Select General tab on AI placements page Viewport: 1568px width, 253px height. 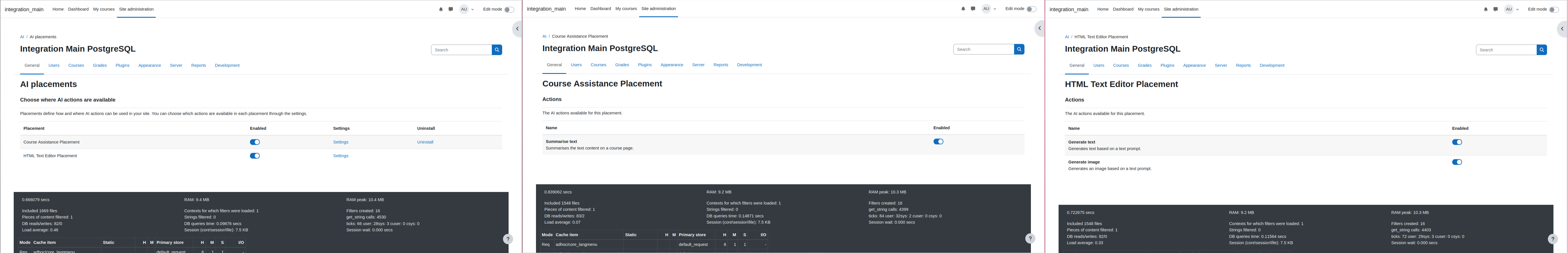(x=32, y=65)
